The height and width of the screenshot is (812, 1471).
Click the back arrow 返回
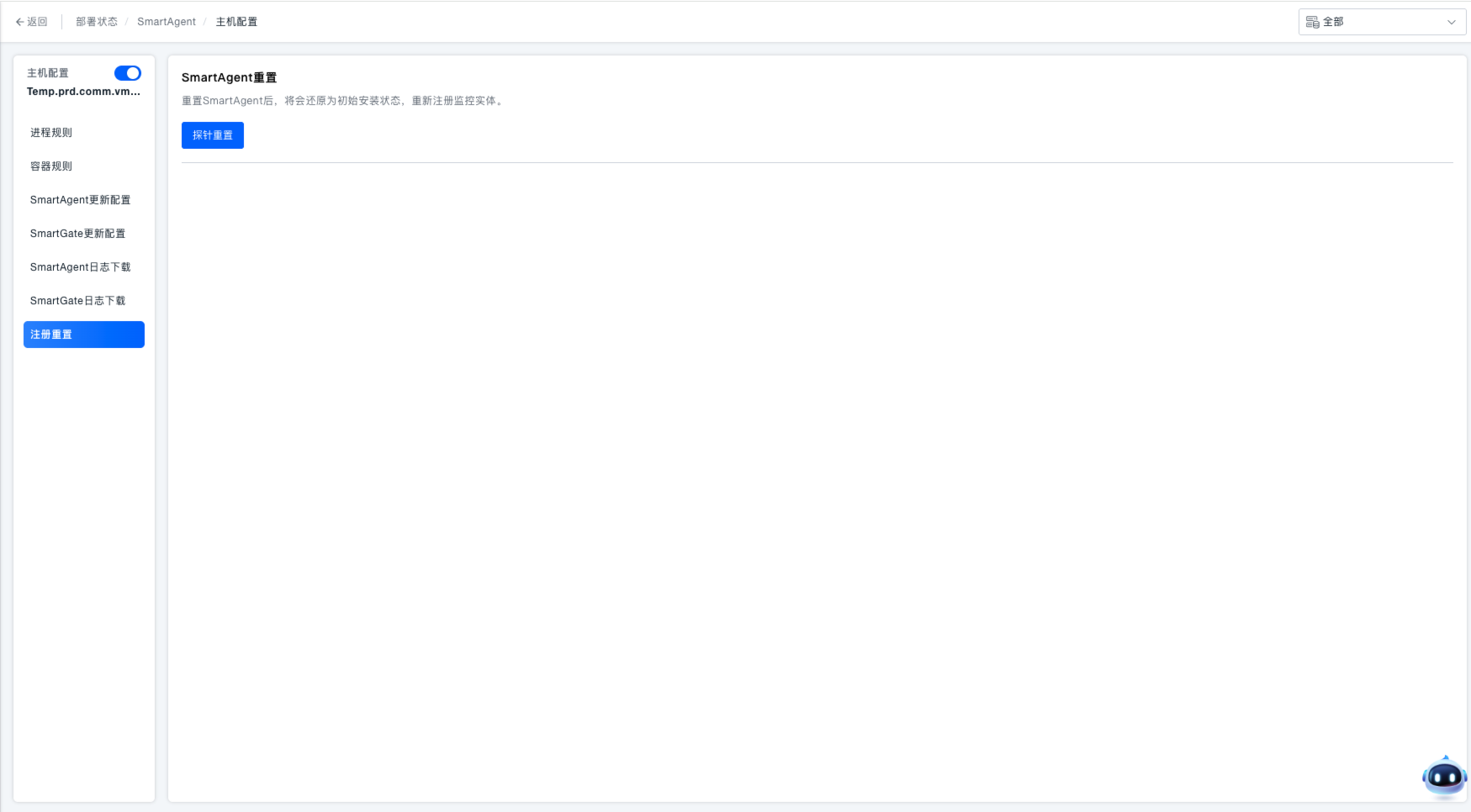click(31, 22)
